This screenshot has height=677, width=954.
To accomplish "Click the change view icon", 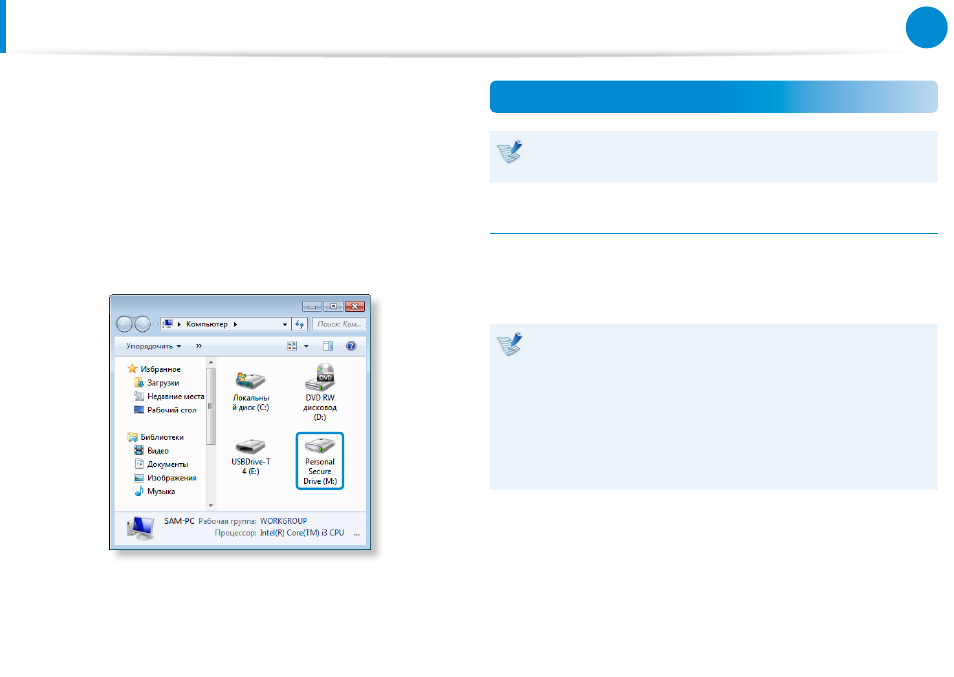I will point(292,346).
